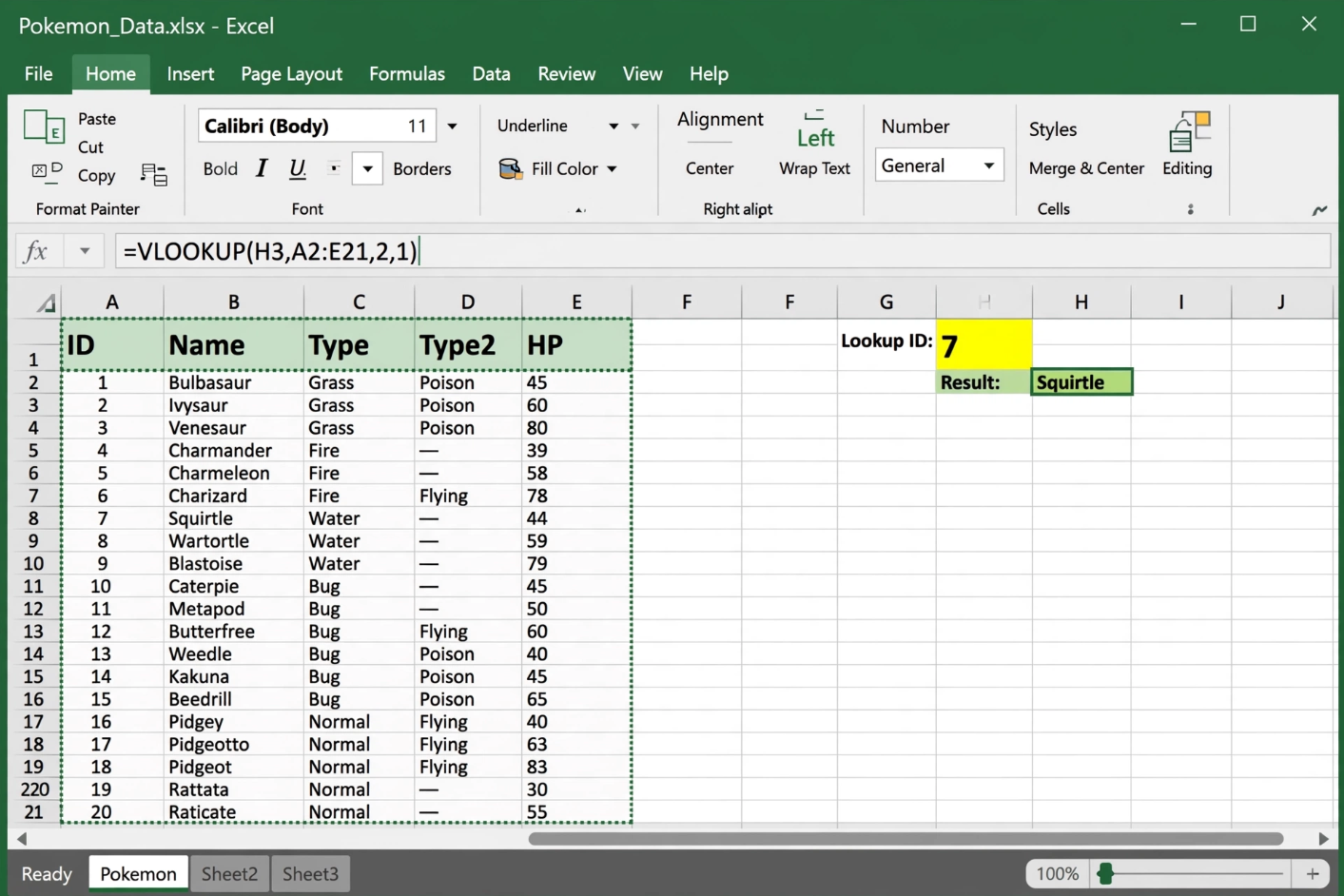Click the HP header cell
Image resolution: width=1344 pixels, height=896 pixels.
[576, 344]
